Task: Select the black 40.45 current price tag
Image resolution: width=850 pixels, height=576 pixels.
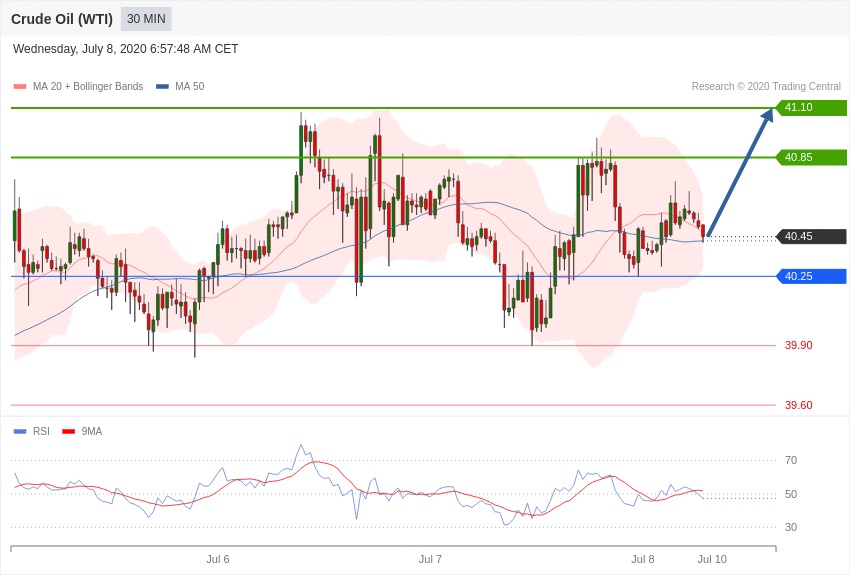Action: [x=812, y=237]
